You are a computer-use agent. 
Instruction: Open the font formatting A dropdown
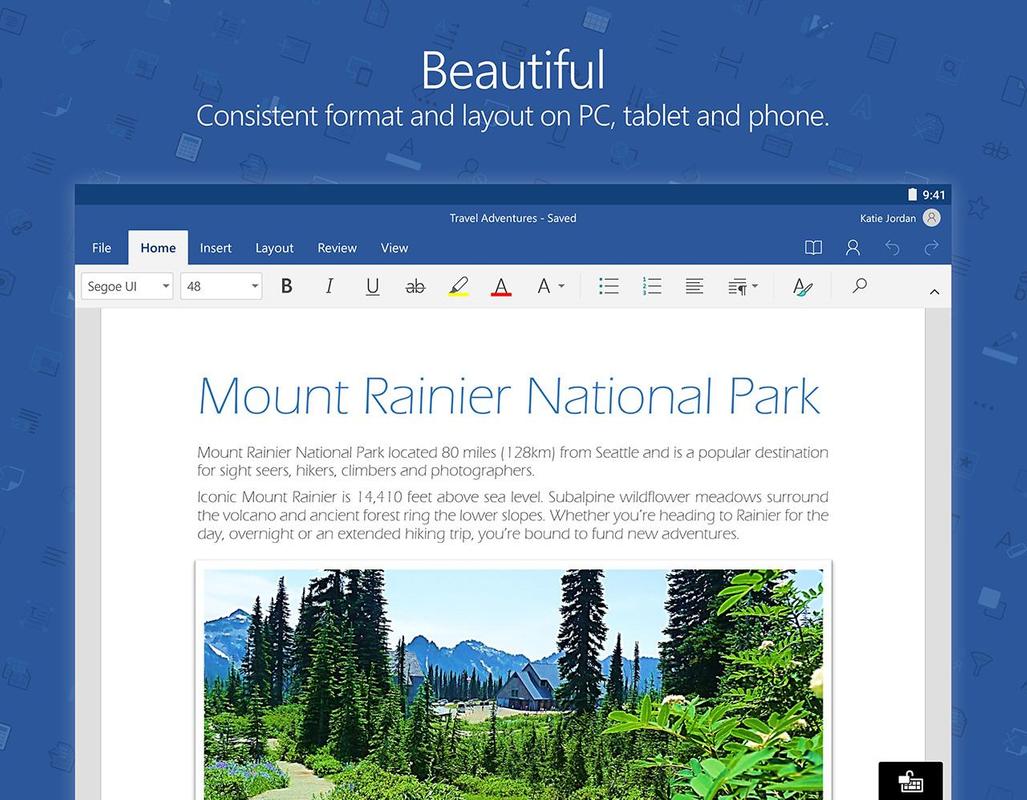tap(550, 286)
